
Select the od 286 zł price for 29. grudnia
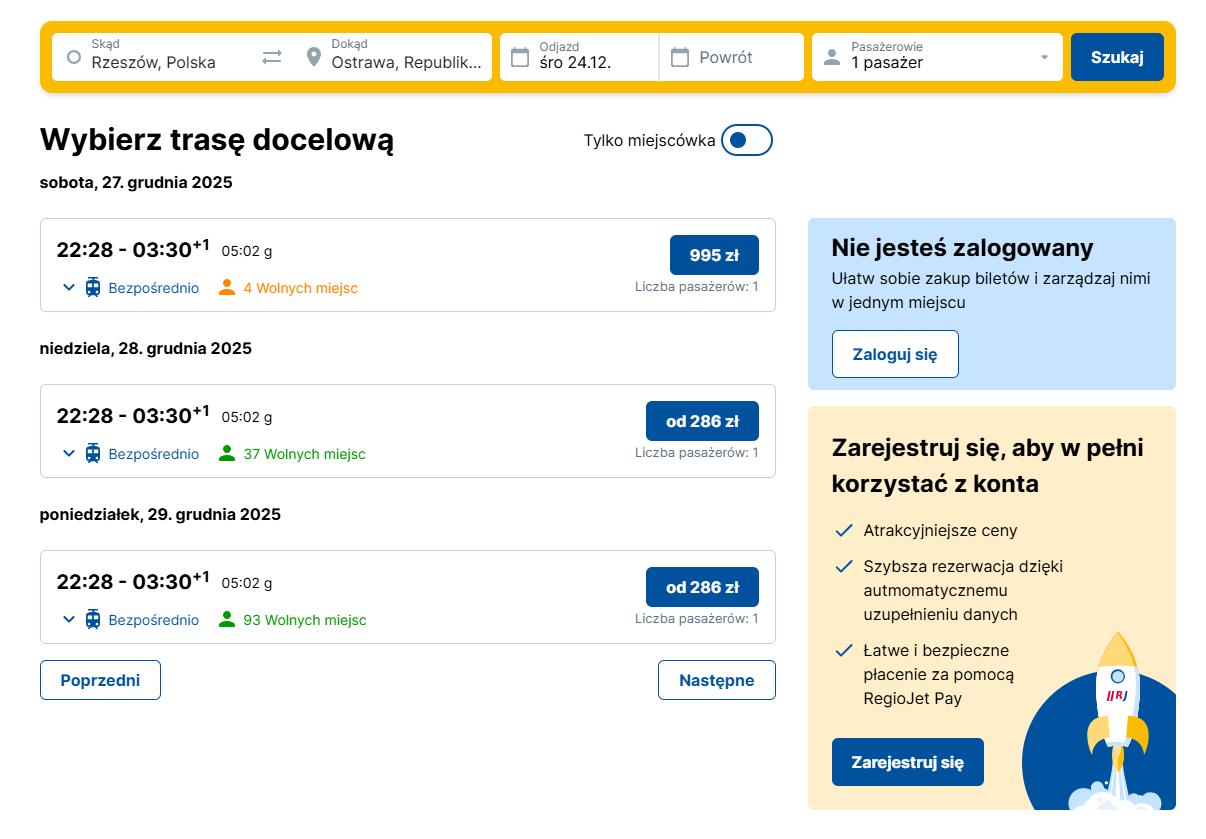pos(702,587)
